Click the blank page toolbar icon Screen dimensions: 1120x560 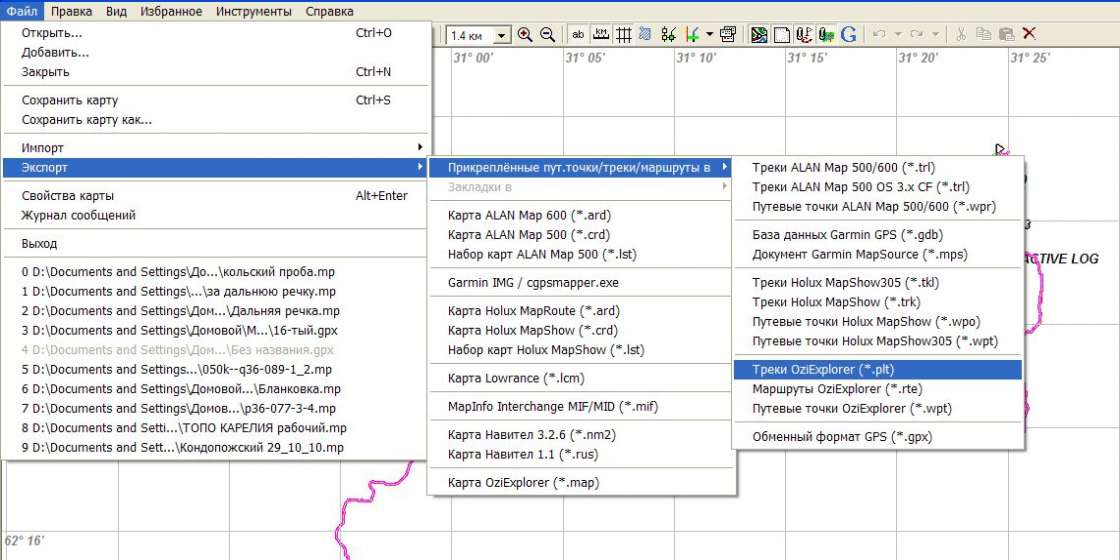pyautogui.click(x=781, y=35)
